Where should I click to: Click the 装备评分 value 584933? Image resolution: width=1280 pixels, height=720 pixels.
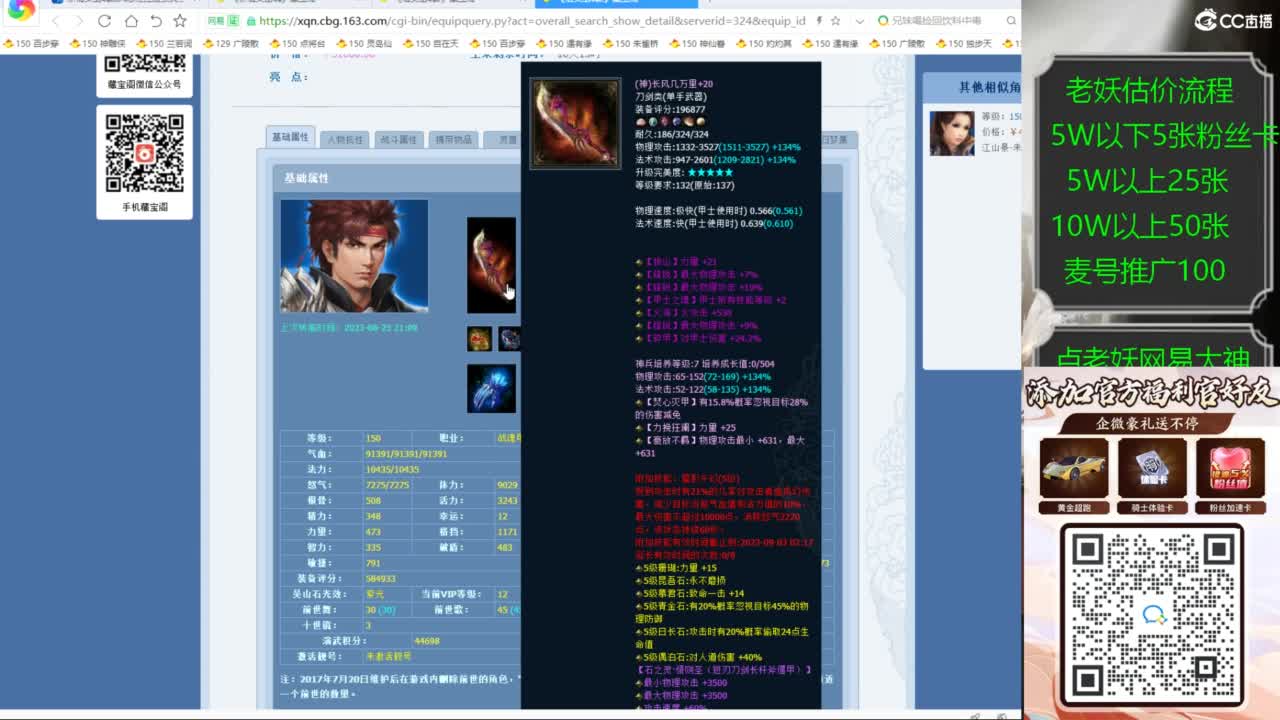[x=381, y=578]
